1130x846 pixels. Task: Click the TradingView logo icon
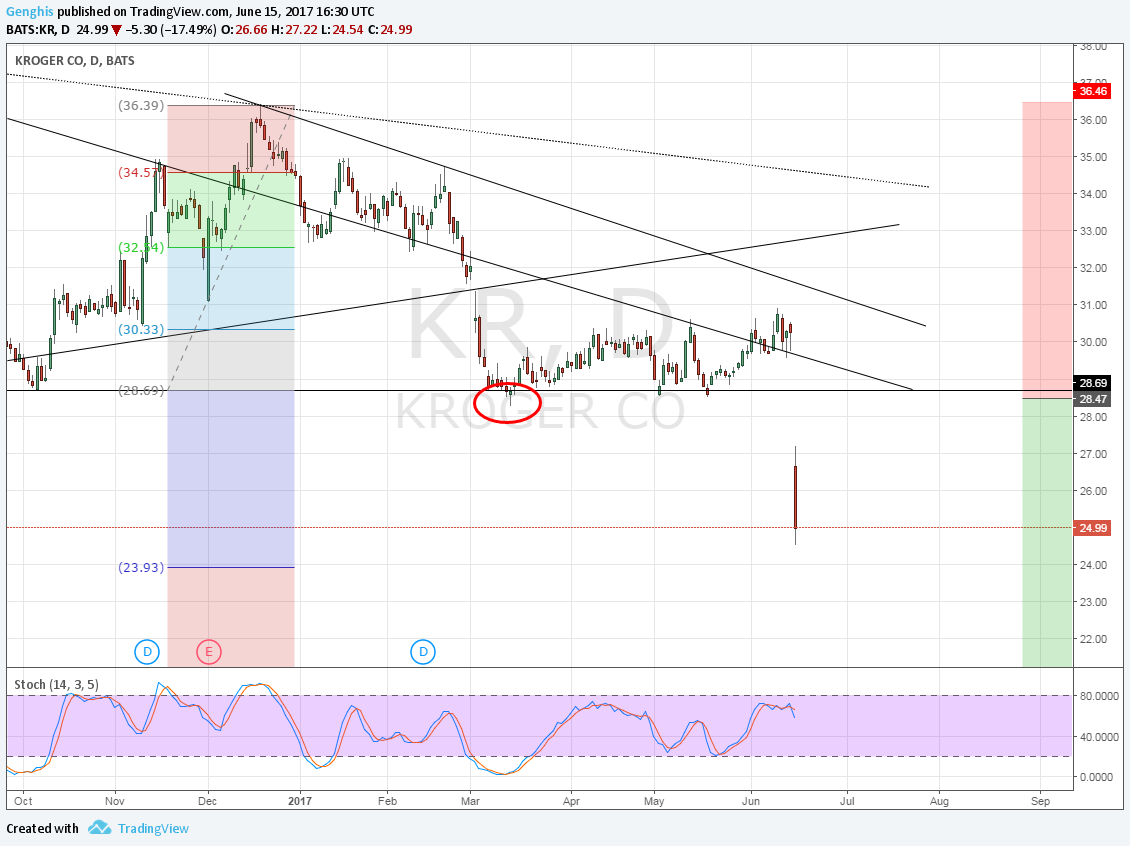pos(99,828)
